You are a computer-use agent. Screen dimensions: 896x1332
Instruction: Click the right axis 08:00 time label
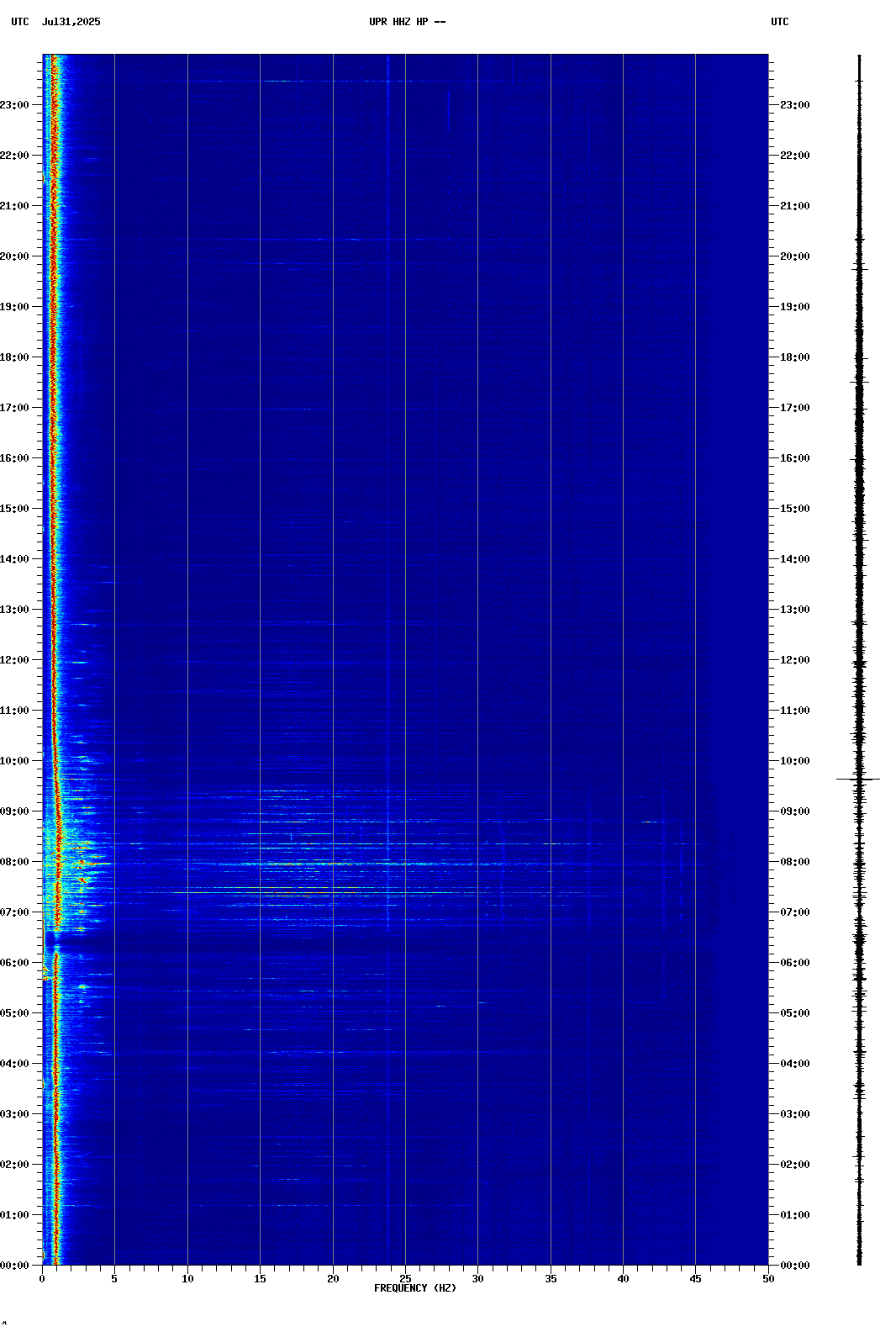(795, 862)
